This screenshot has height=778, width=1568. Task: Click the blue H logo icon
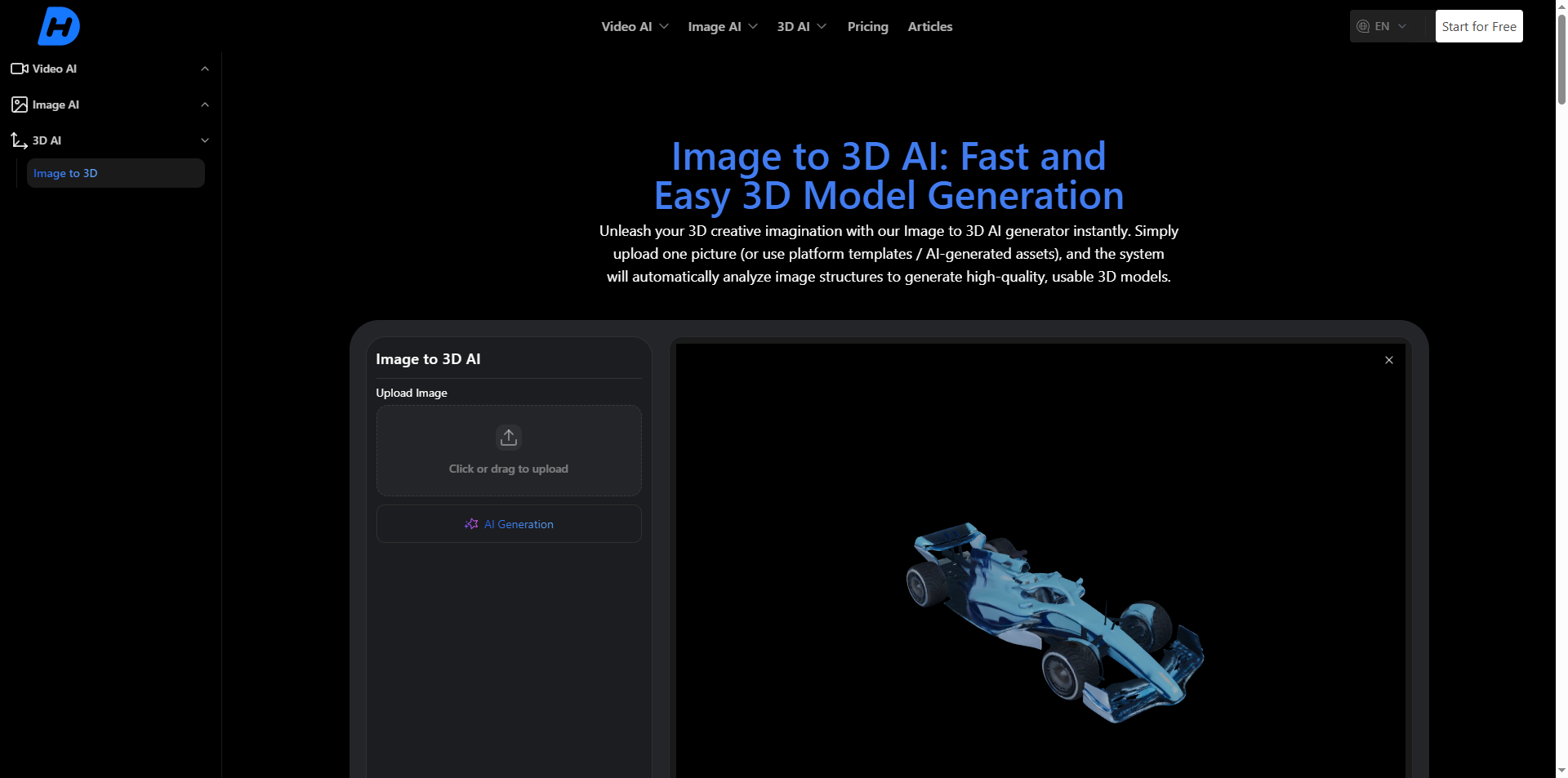coord(59,26)
